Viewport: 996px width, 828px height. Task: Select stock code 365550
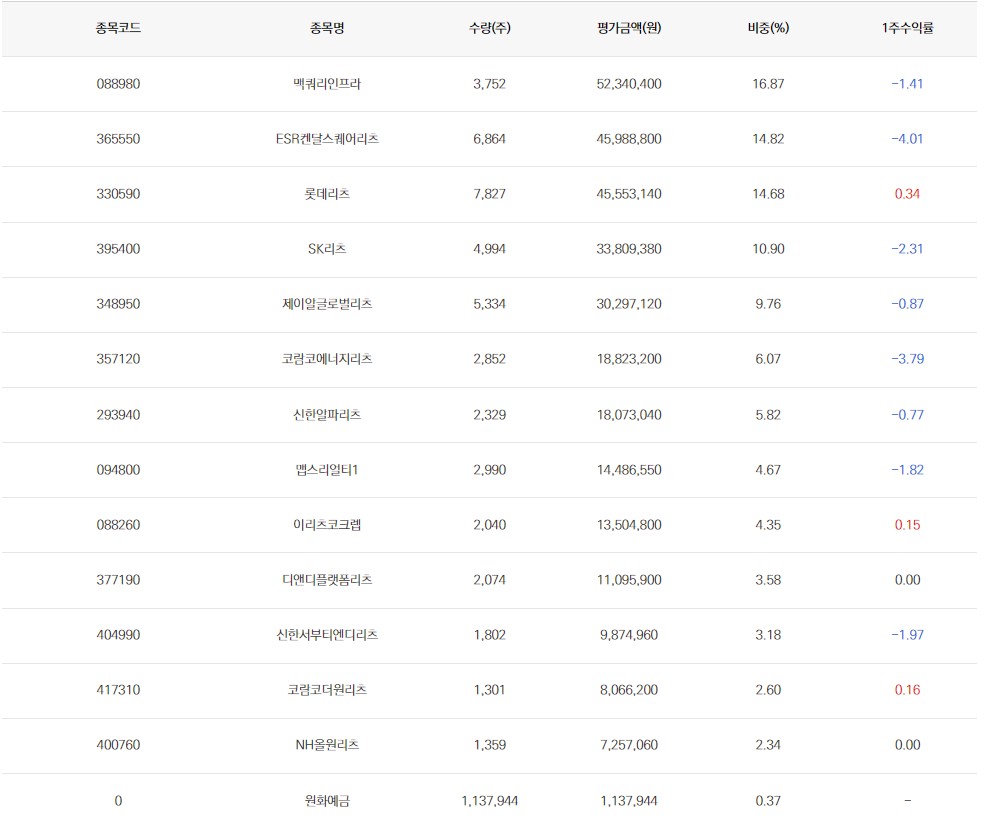(118, 139)
